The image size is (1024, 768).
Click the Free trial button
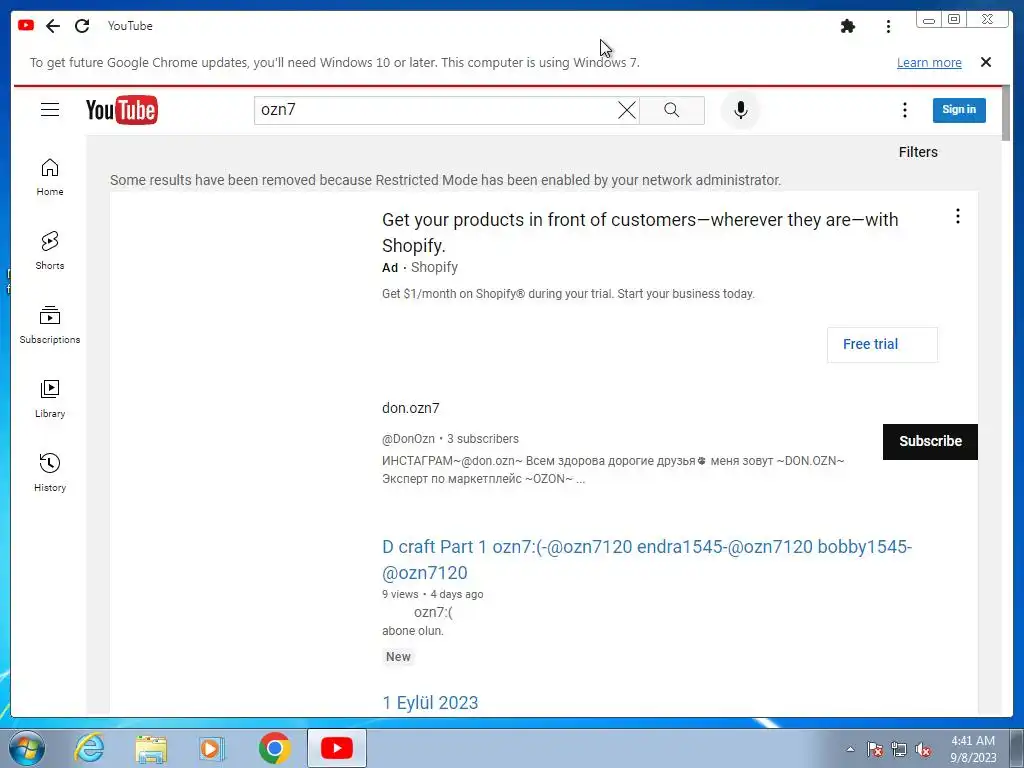click(x=882, y=345)
